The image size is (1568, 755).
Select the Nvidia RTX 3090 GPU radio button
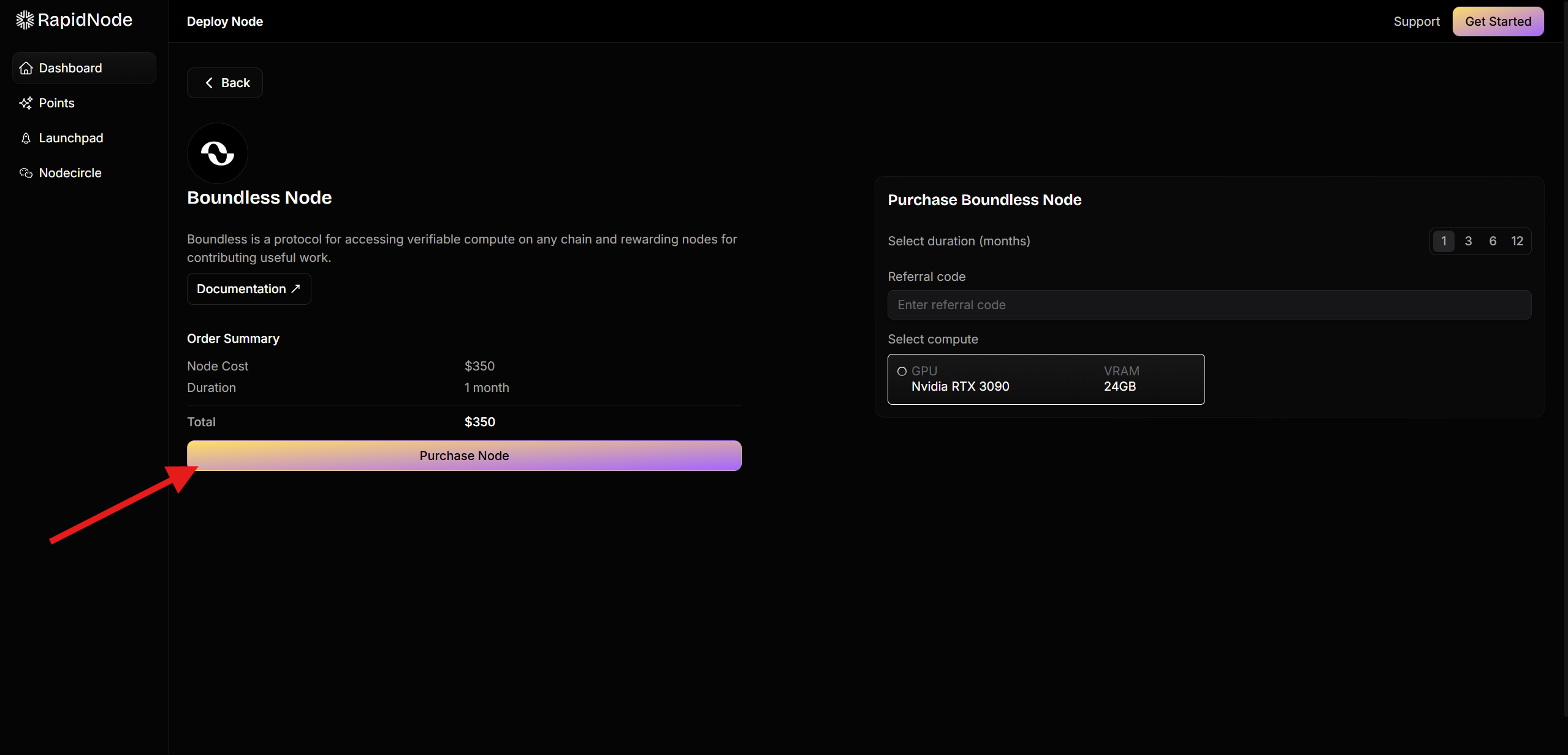click(x=902, y=371)
